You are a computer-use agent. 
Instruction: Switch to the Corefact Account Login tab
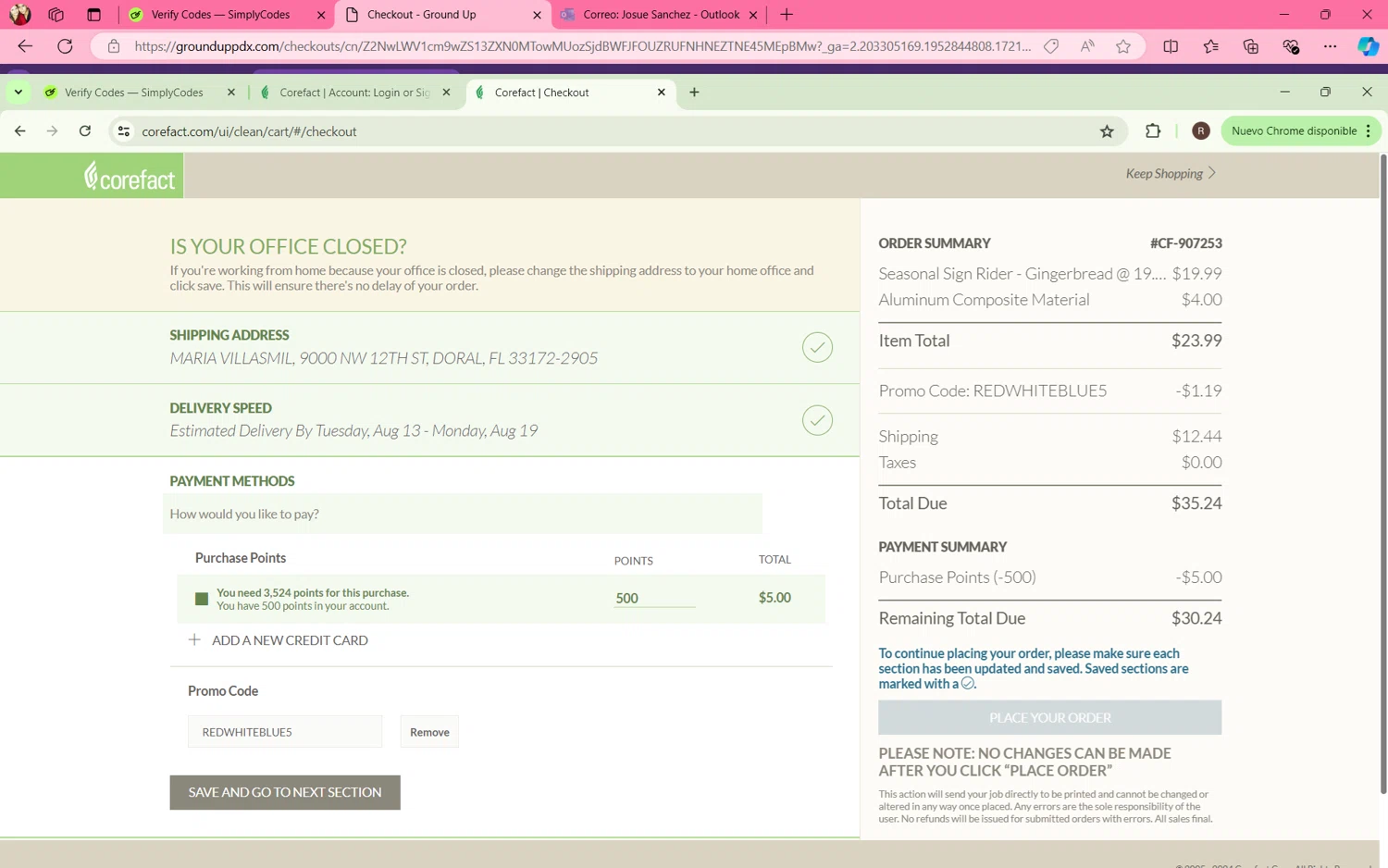click(354, 93)
